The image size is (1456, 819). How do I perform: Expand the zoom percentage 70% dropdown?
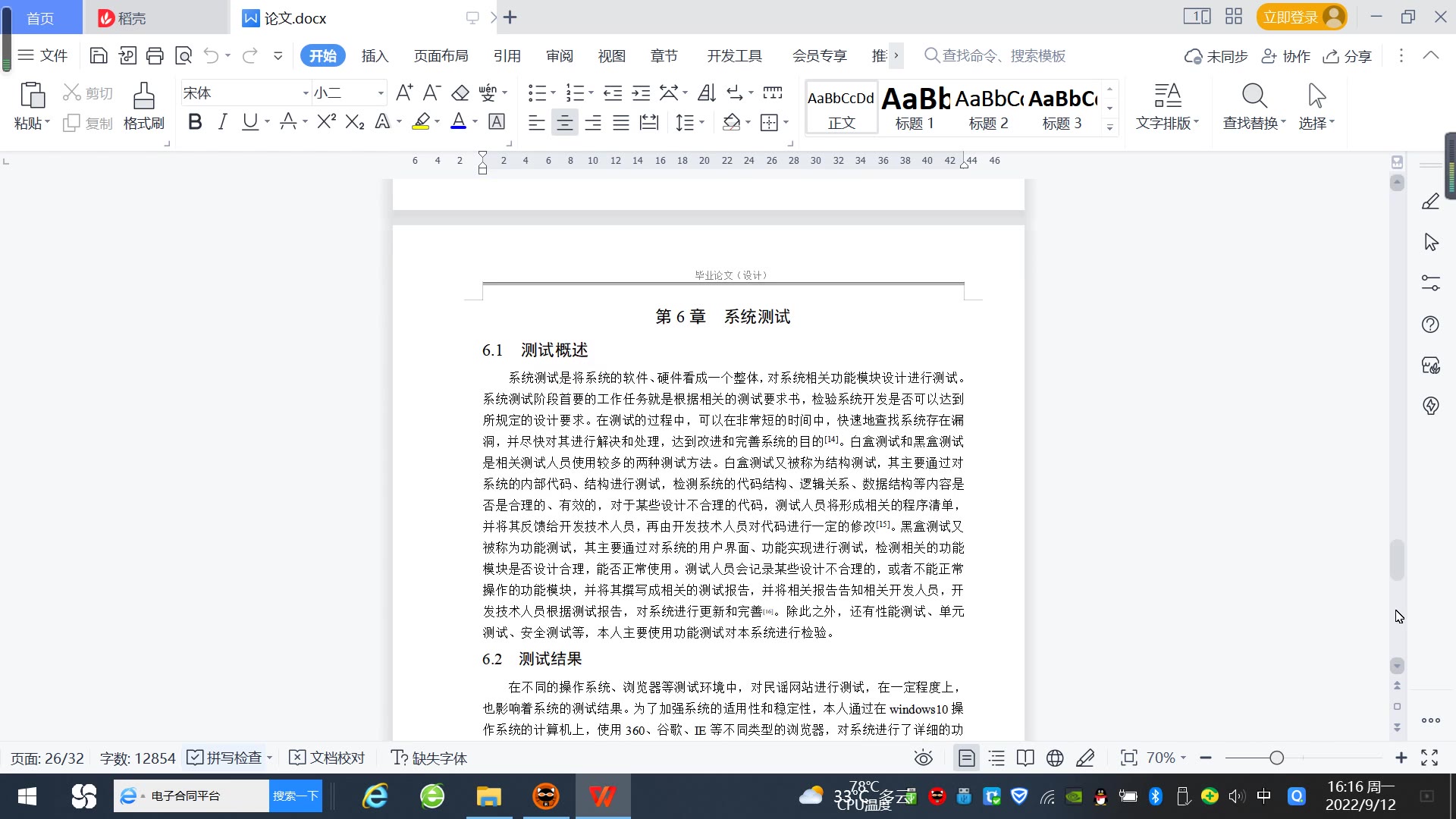[1166, 758]
